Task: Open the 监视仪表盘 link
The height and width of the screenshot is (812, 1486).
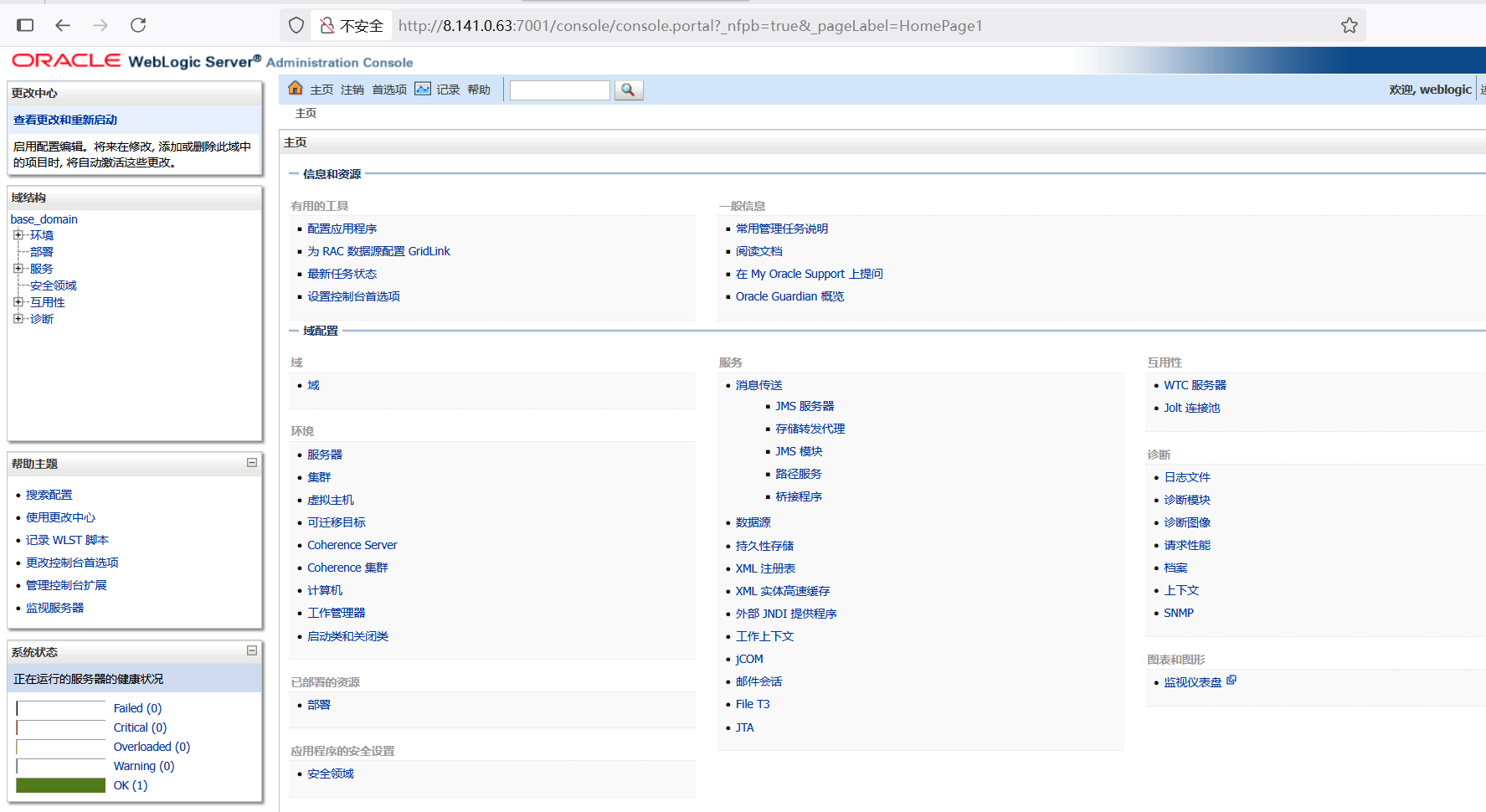Action: point(1192,682)
